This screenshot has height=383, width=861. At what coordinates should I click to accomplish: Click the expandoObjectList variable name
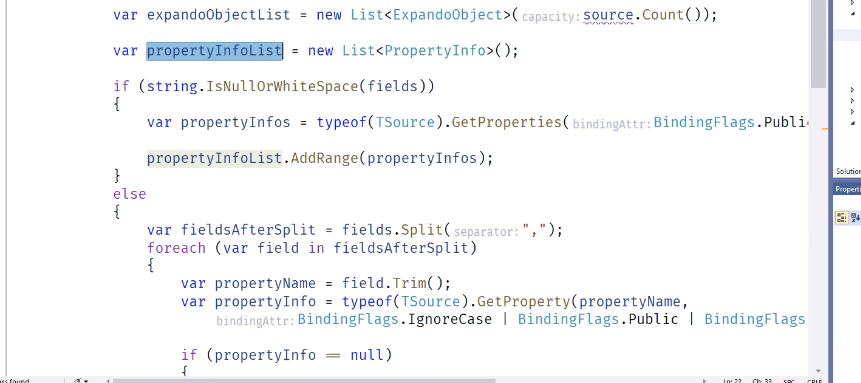click(x=218, y=15)
